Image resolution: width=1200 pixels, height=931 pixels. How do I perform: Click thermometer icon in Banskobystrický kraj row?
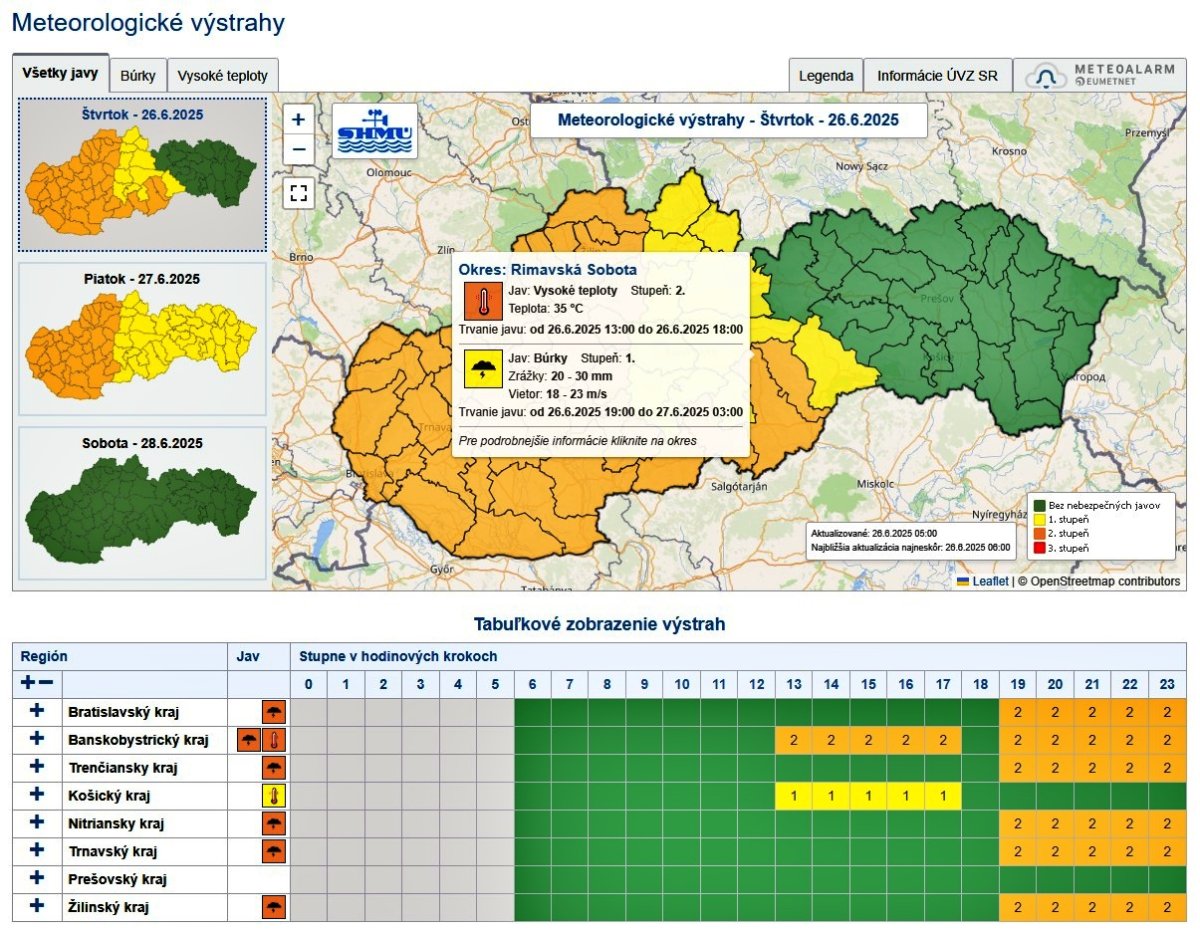point(273,740)
